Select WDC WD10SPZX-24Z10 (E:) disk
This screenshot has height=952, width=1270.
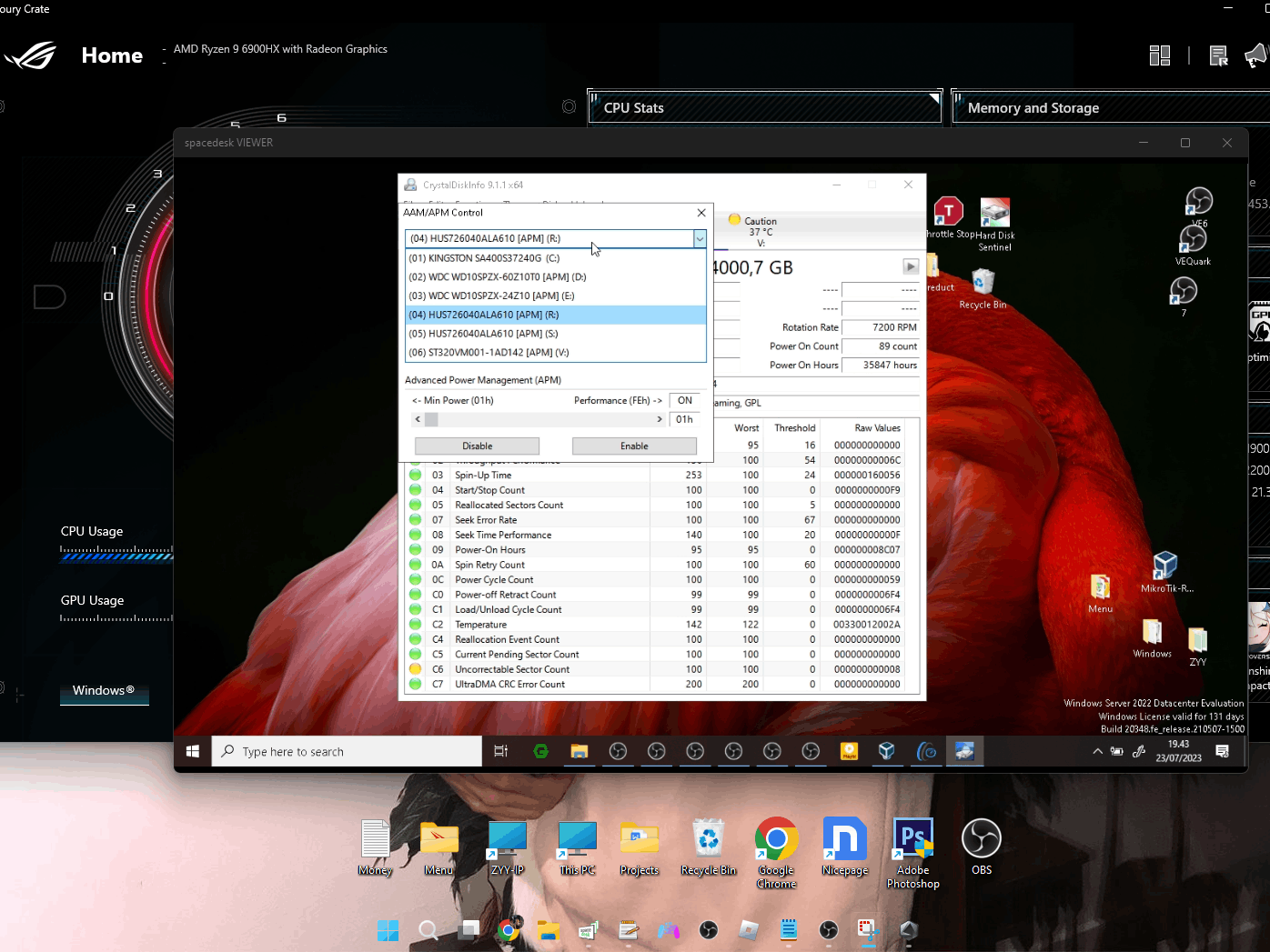click(x=555, y=296)
